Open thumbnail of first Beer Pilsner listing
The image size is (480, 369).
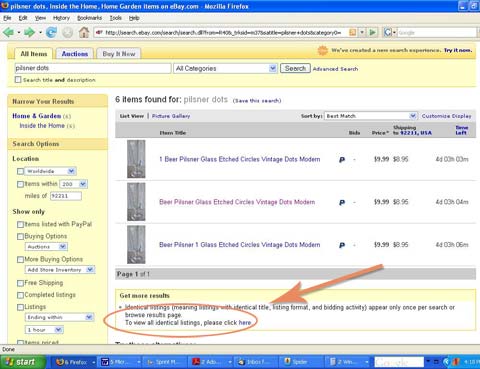136,159
